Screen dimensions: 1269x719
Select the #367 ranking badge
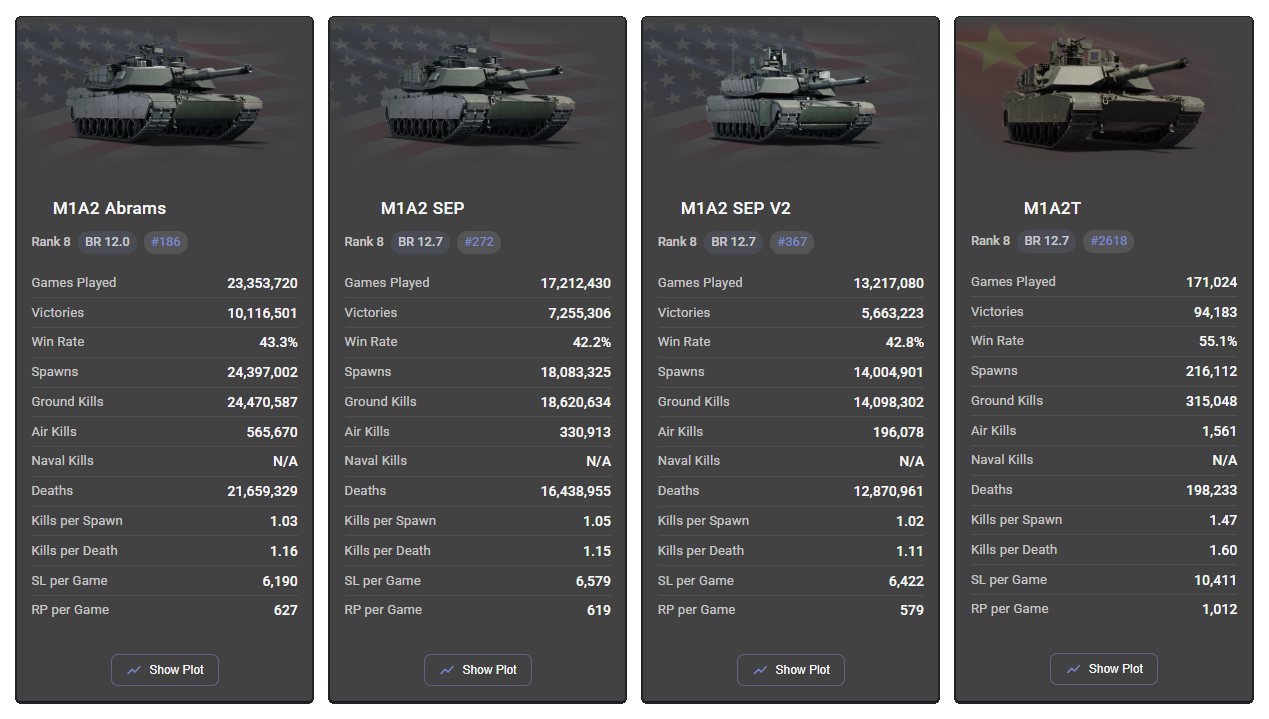pos(792,242)
